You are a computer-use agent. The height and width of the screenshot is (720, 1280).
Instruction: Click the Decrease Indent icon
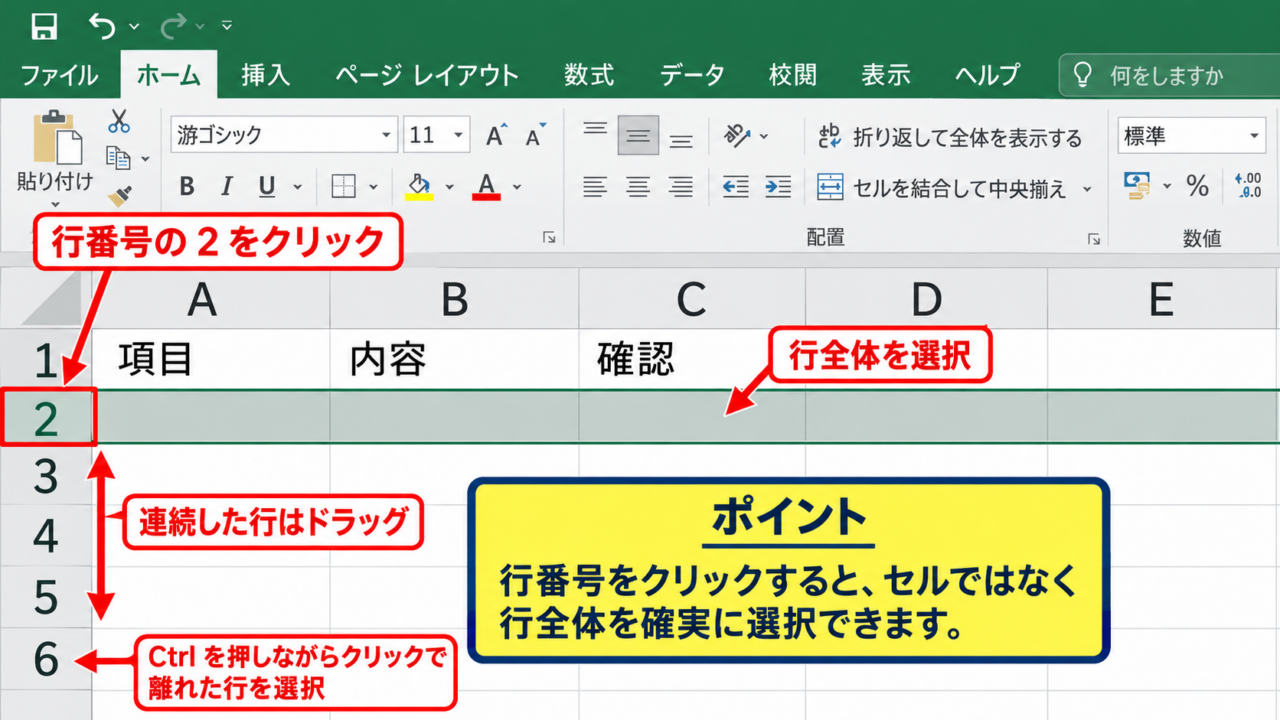tap(736, 186)
